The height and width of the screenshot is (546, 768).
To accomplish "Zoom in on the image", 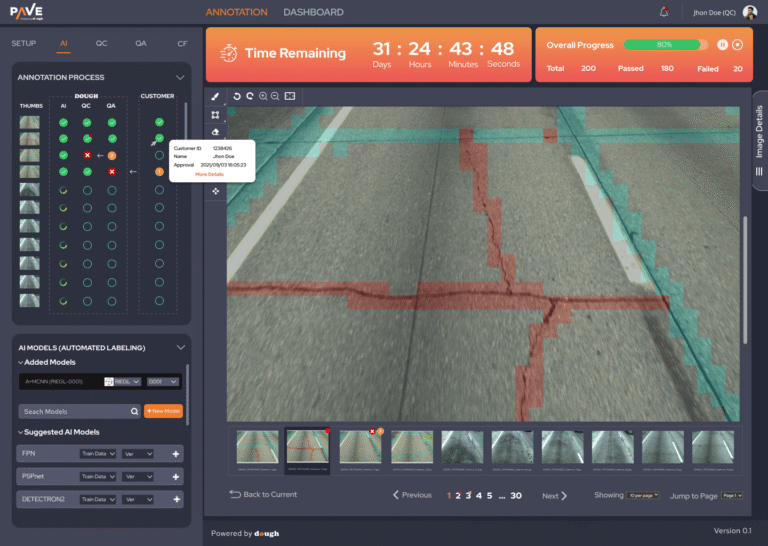I will click(263, 96).
